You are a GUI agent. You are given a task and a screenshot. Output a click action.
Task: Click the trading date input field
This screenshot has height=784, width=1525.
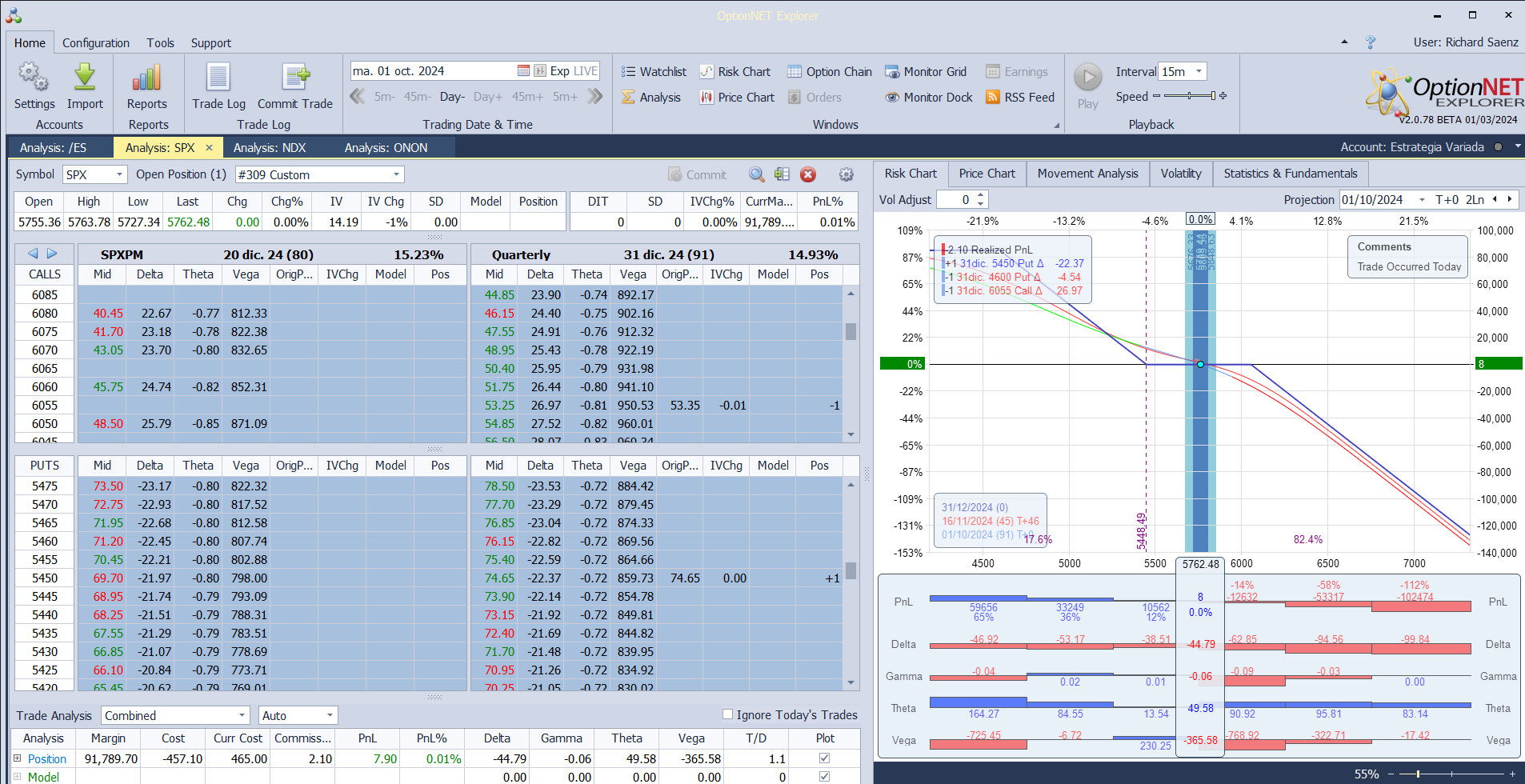tap(432, 70)
